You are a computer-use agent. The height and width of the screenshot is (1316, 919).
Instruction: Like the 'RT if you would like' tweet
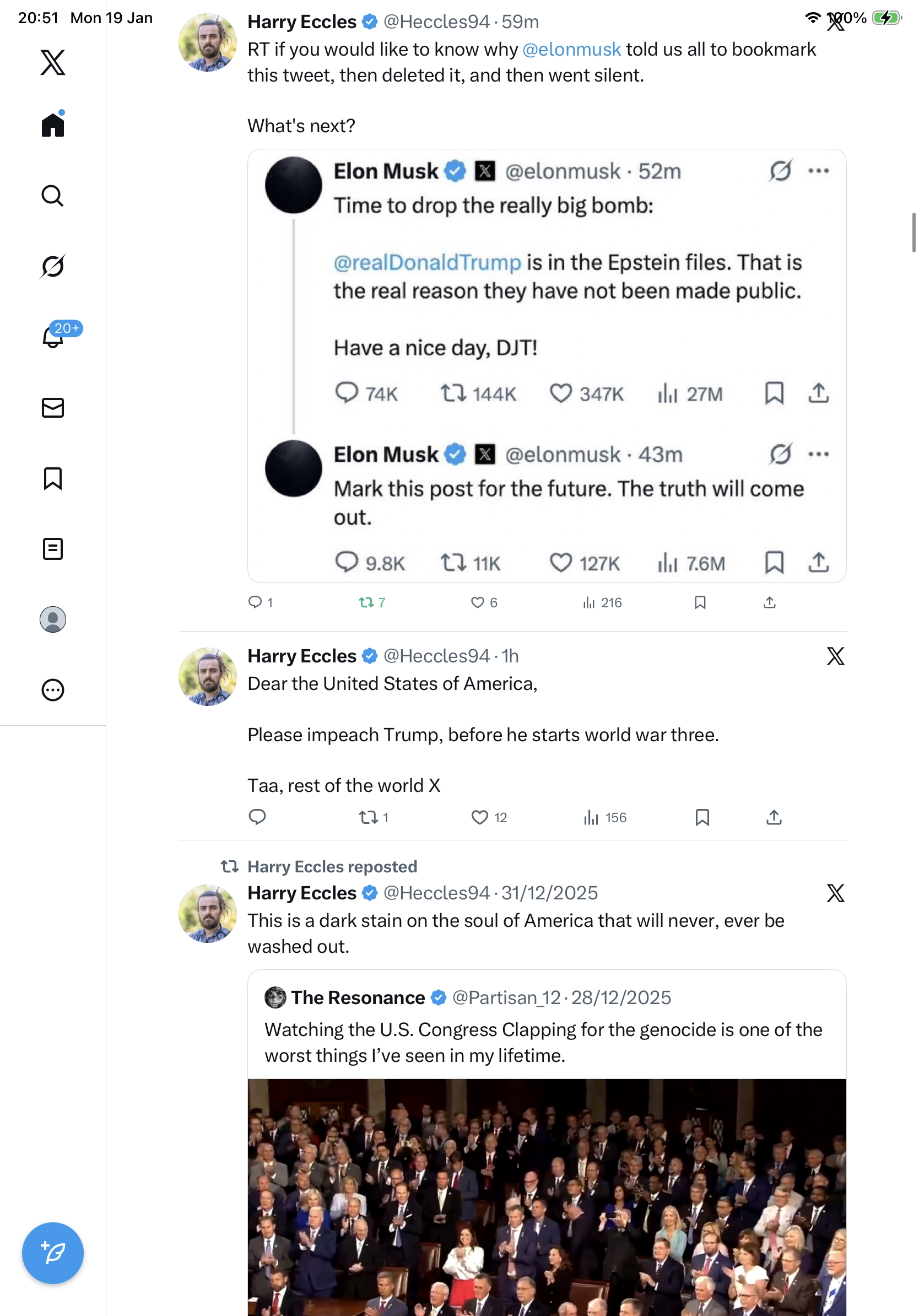pos(477,602)
